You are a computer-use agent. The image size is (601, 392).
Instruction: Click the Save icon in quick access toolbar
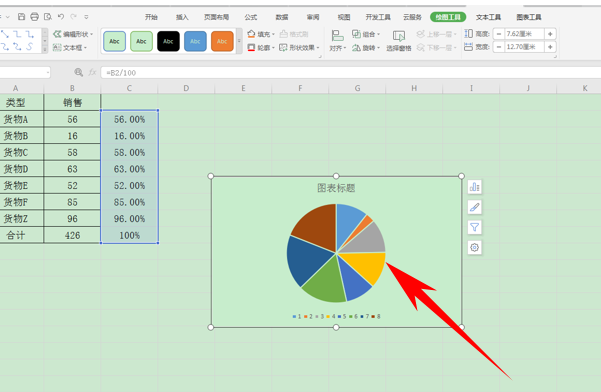(21, 17)
